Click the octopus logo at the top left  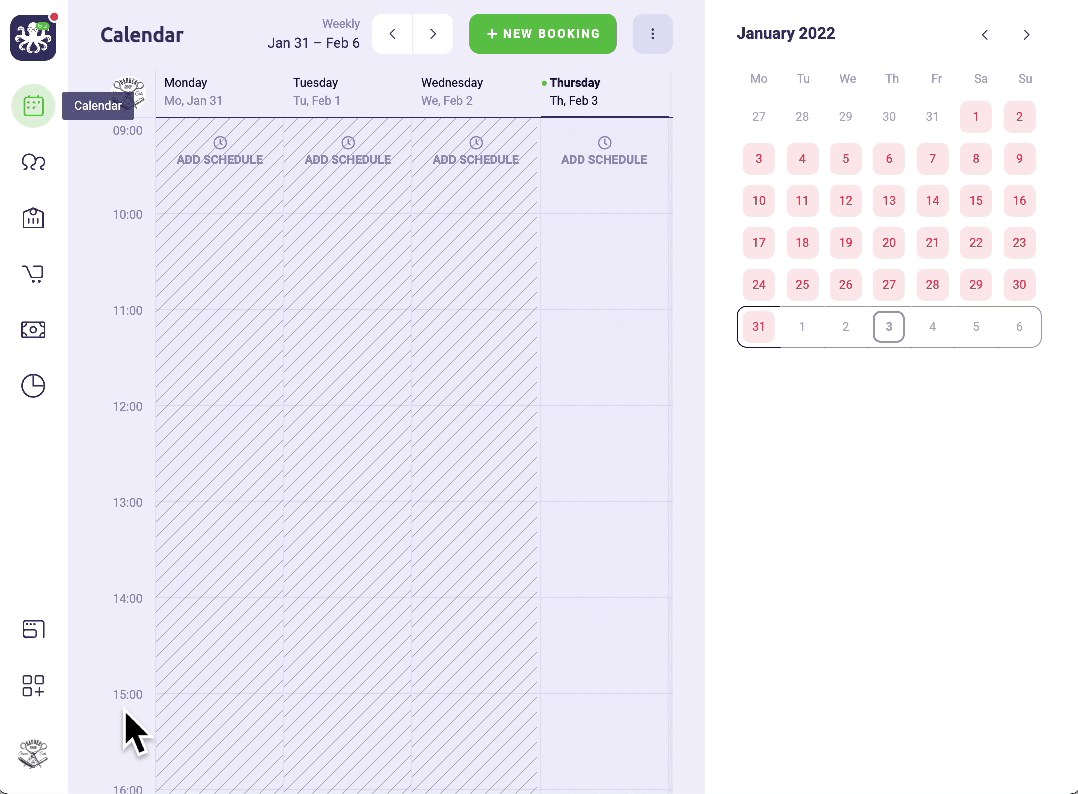pos(33,38)
